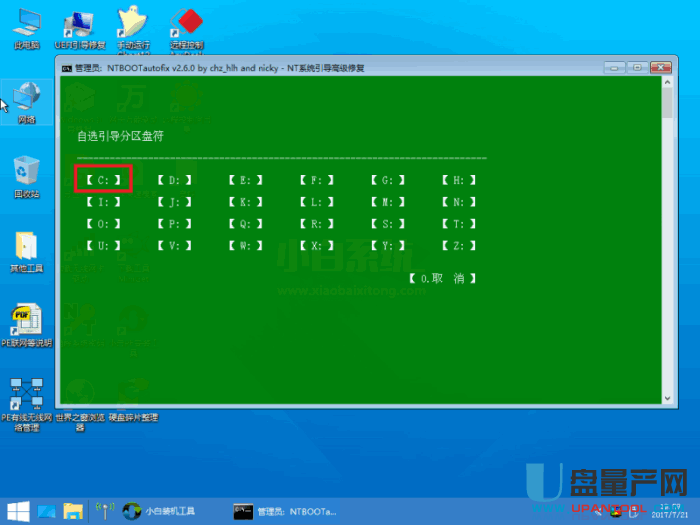Click the Windows Start button
Screen dimensions: 700x525
[15, 511]
